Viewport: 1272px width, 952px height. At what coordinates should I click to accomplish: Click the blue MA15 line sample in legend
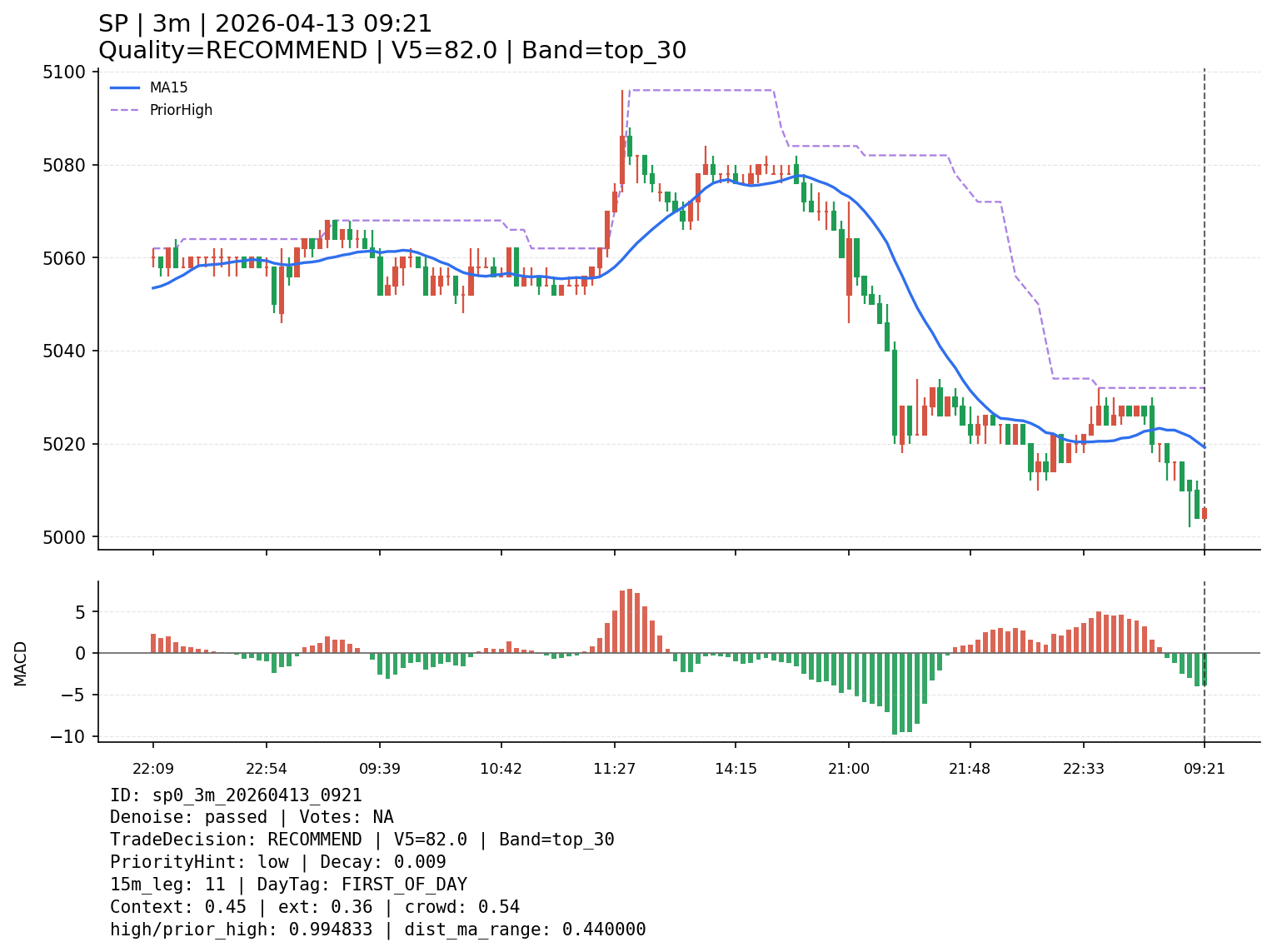click(x=125, y=87)
